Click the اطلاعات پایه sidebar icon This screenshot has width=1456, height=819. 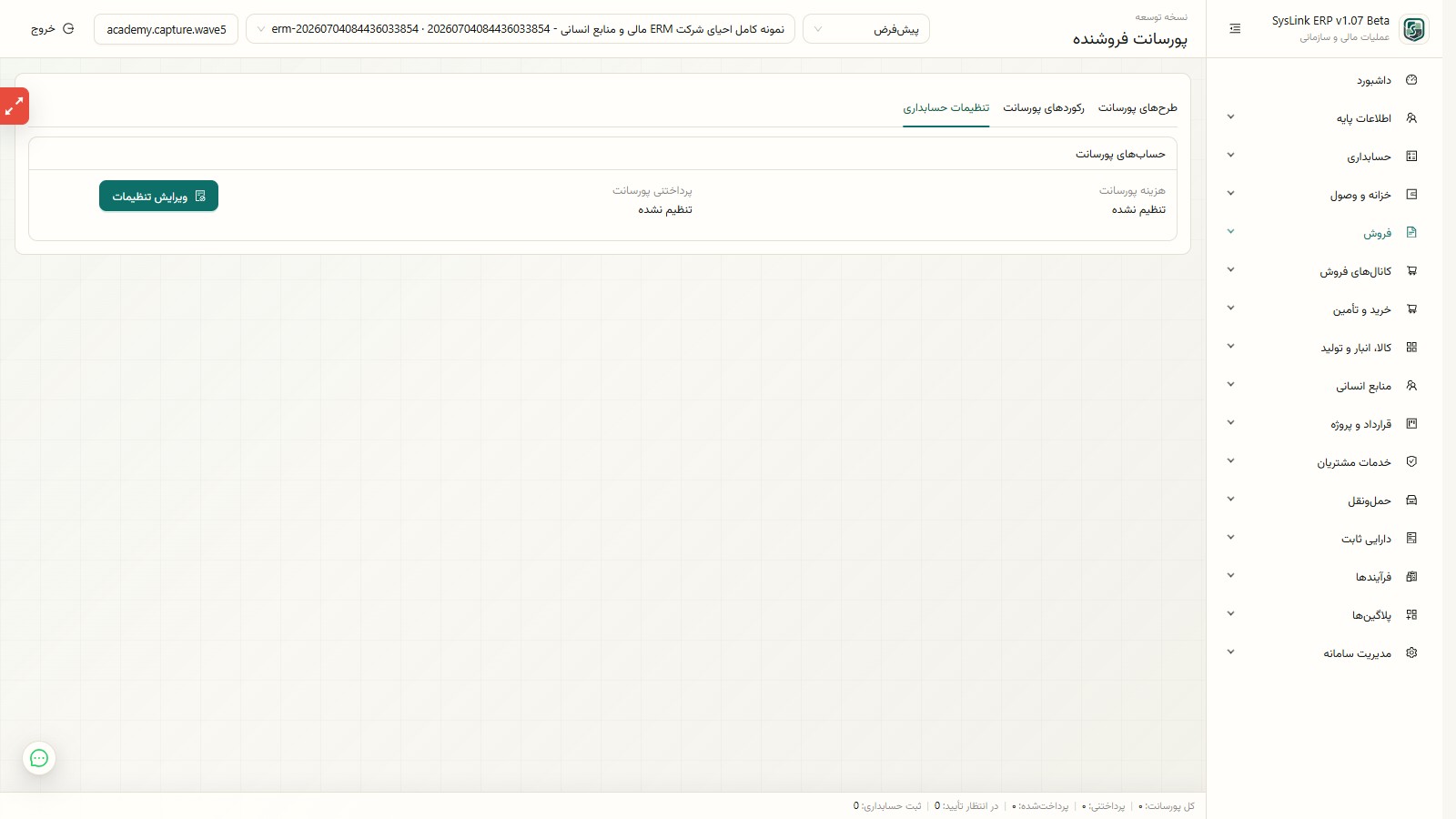click(x=1411, y=118)
